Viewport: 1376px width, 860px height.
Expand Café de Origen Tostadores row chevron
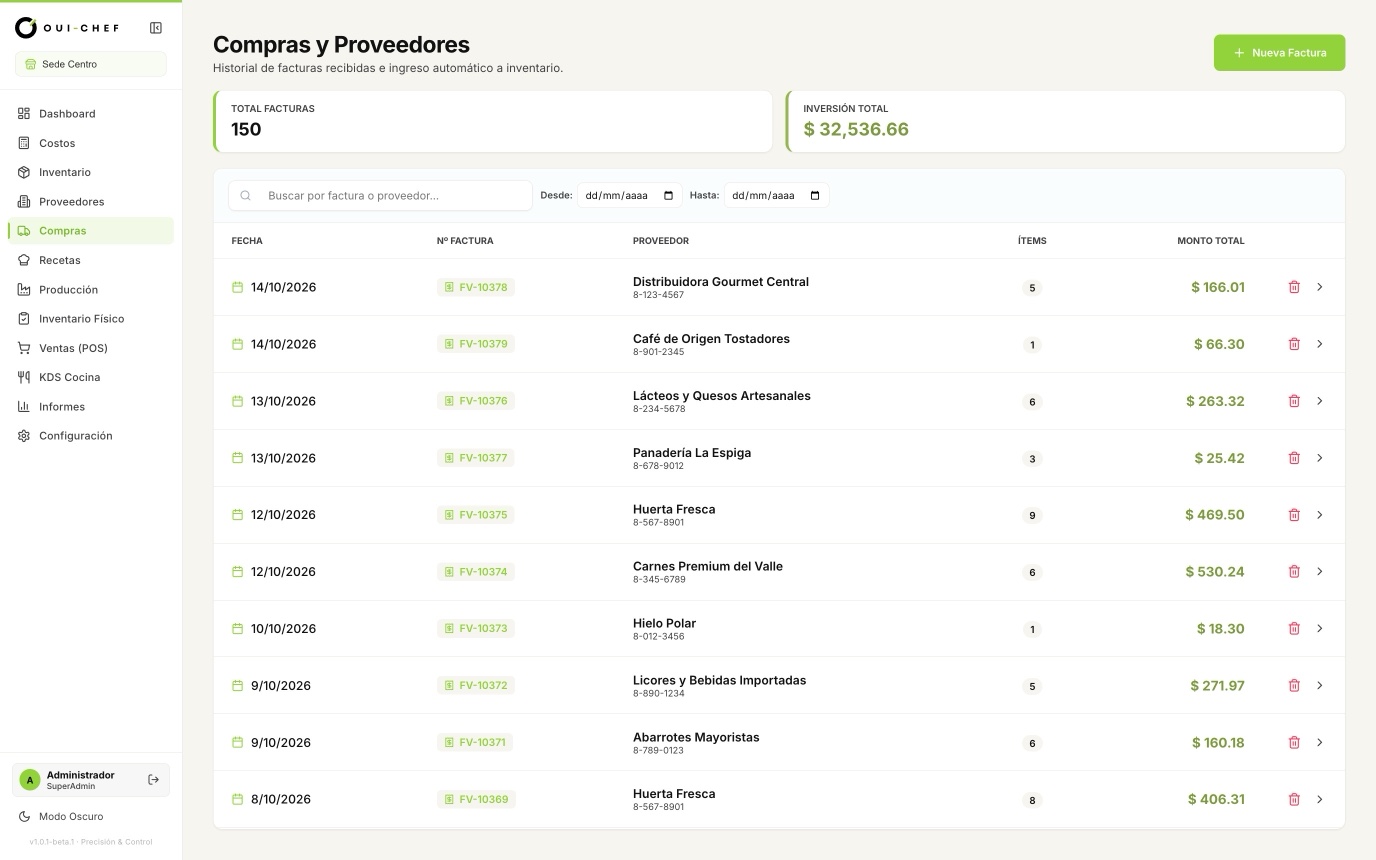coord(1320,344)
